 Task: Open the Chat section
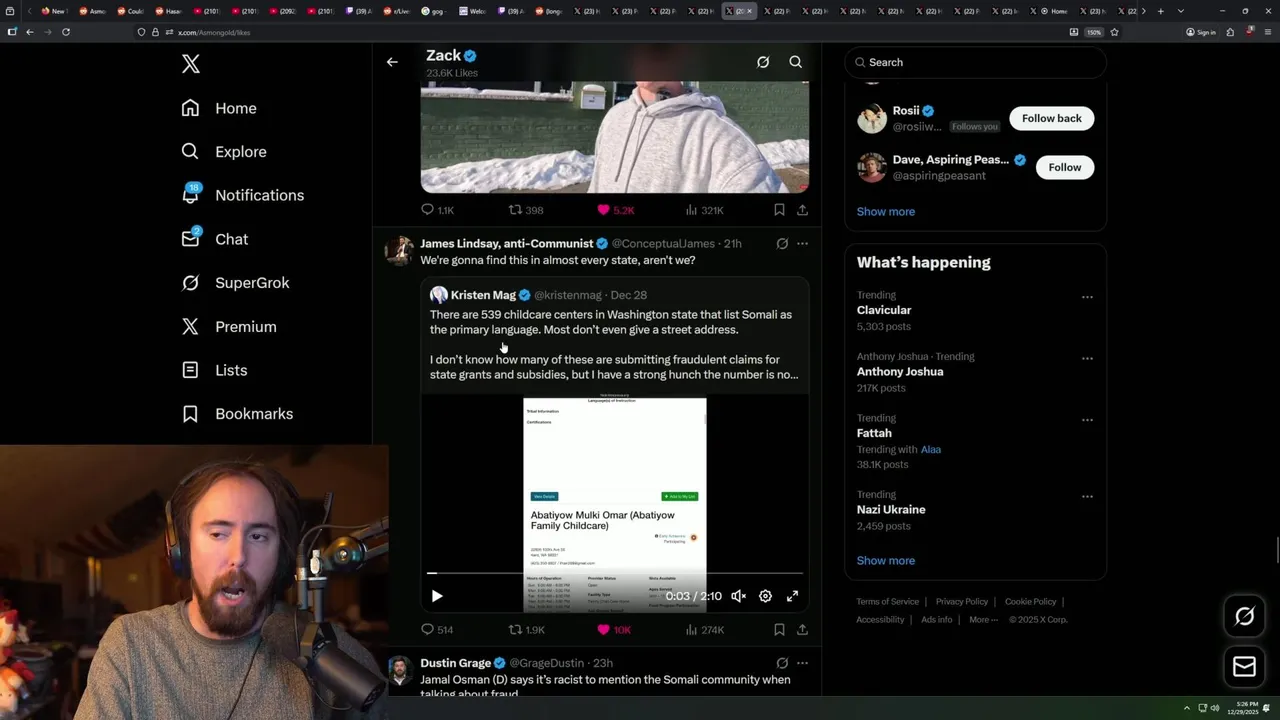click(215, 239)
